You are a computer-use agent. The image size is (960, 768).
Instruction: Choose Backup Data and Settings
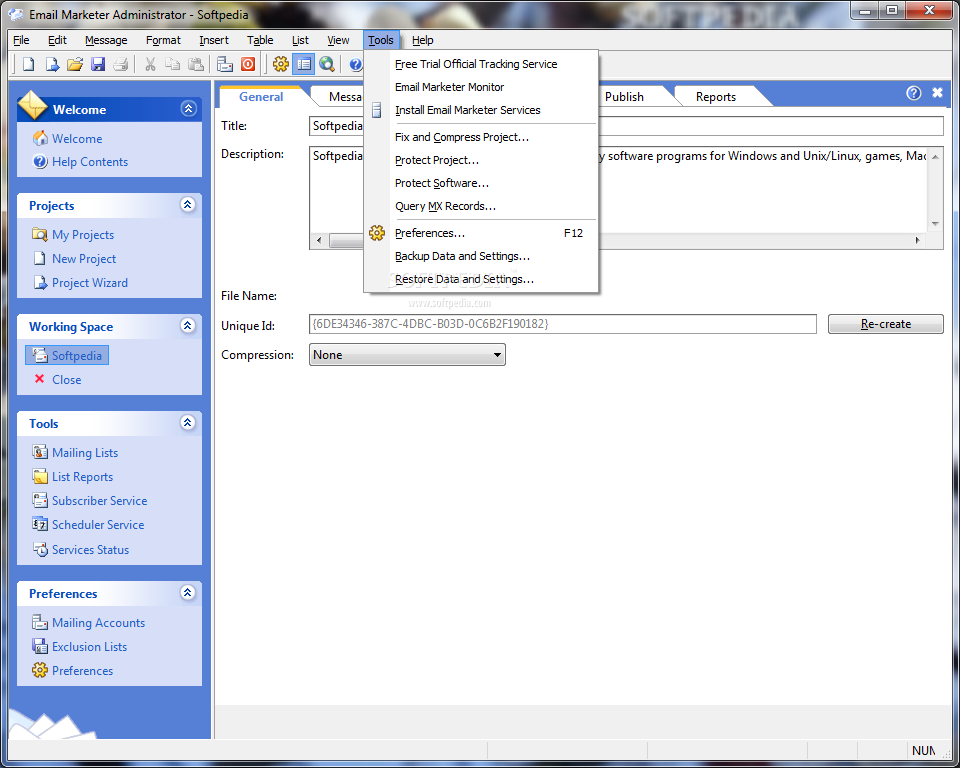pos(481,256)
